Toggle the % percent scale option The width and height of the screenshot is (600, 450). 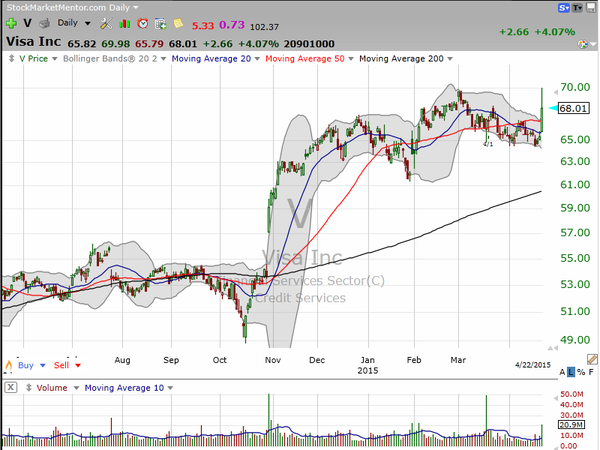581,372
